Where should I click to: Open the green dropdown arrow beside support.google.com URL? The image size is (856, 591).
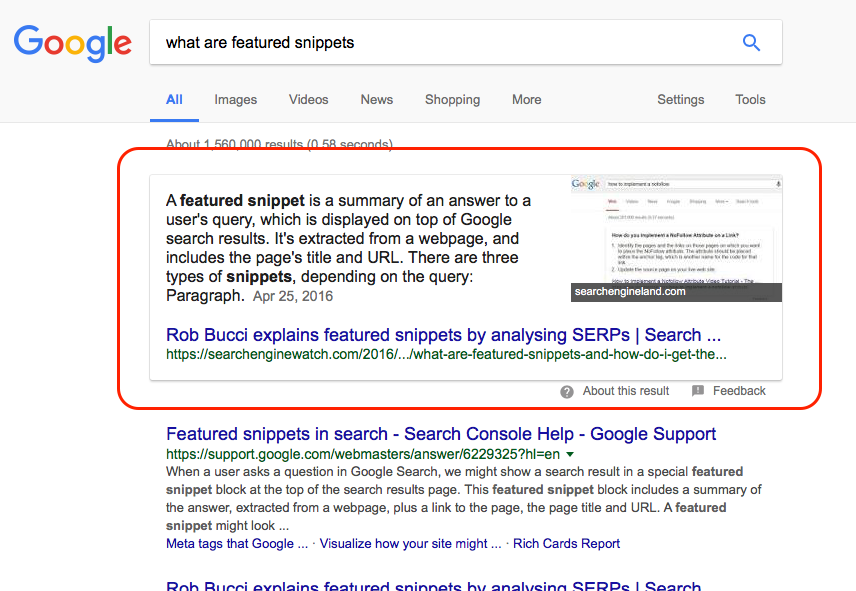tap(570, 454)
